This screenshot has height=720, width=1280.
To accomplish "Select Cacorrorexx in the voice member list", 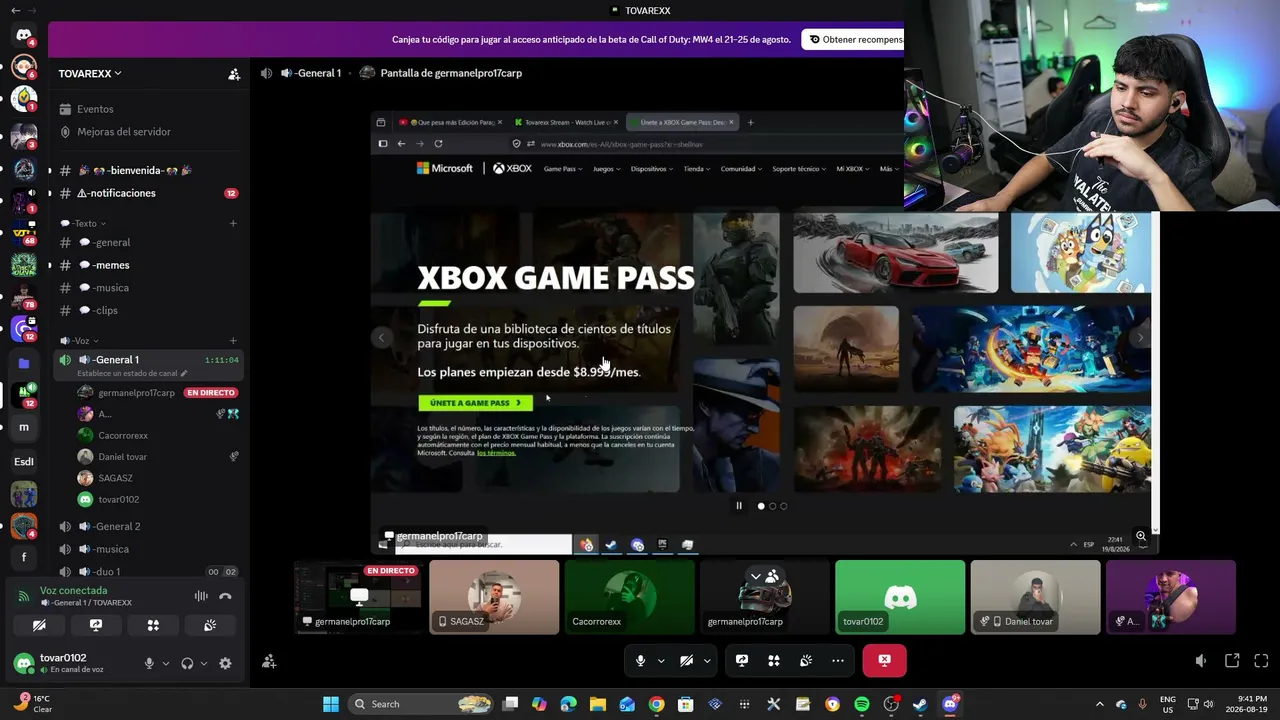I will pyautogui.click(x=123, y=436).
